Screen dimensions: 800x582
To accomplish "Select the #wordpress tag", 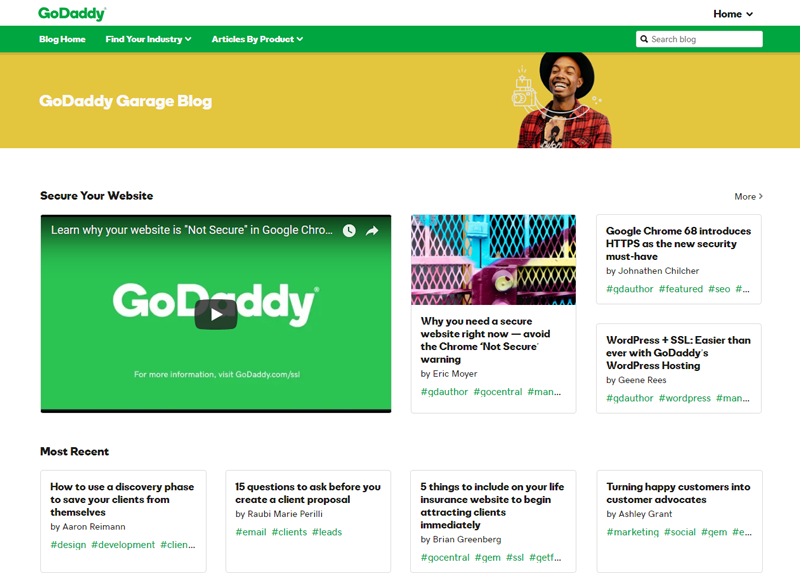I will tap(684, 398).
